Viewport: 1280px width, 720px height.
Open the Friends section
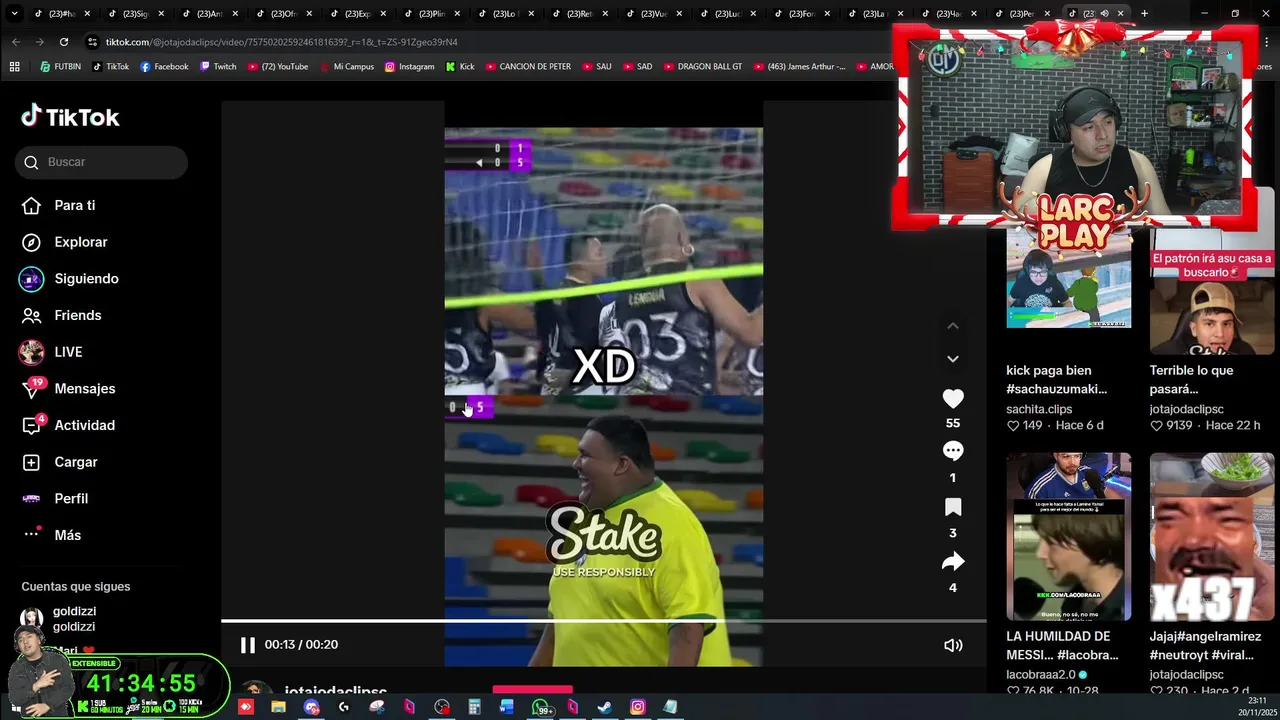[x=63, y=315]
